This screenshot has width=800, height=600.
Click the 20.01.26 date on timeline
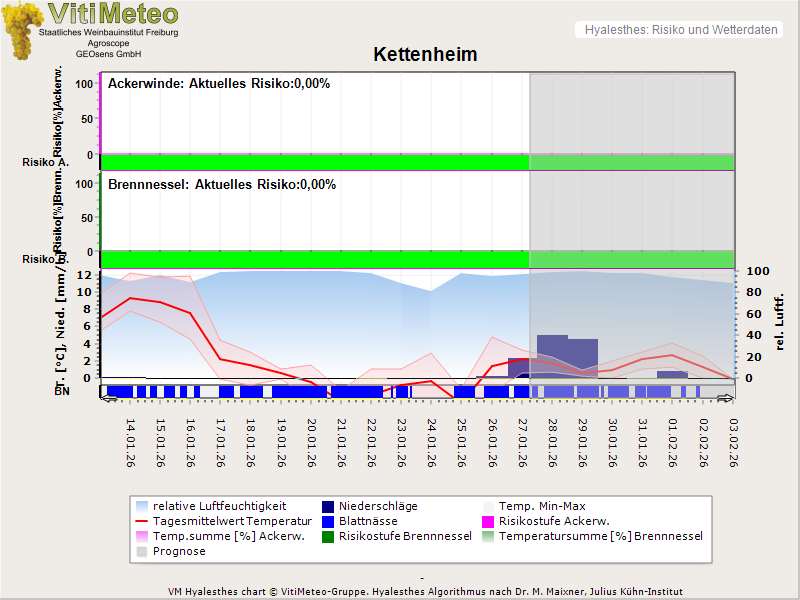pyautogui.click(x=312, y=442)
